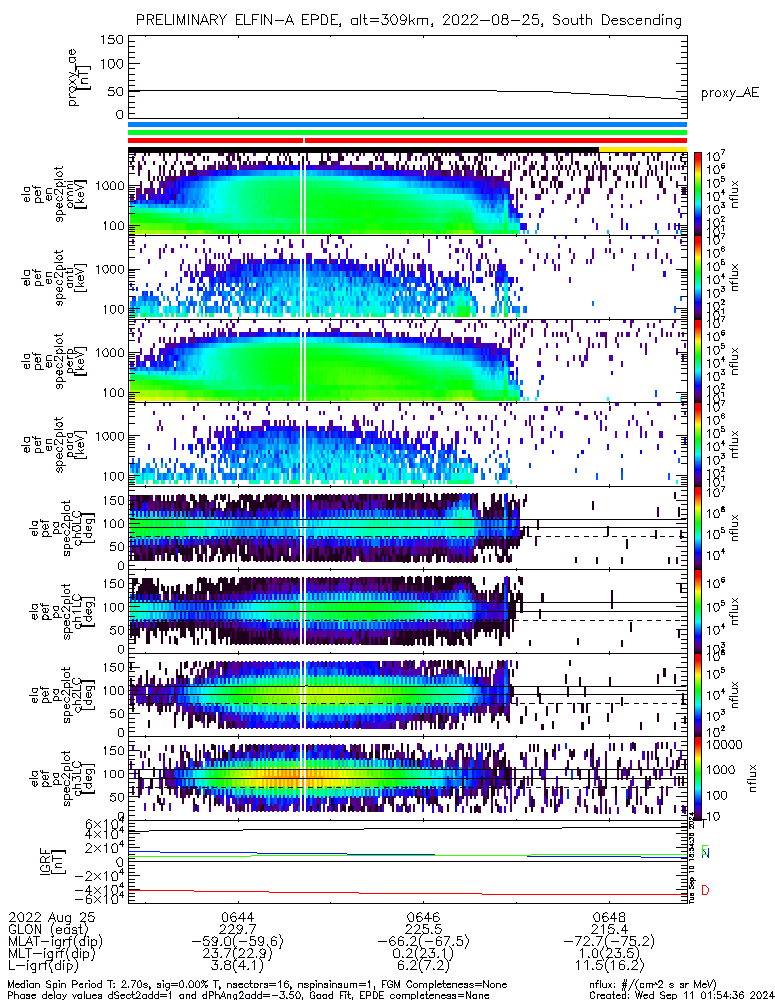Viewport: 775px width, 1000px height.
Task: Click the 'proxy_AE' legend label
Action: coord(730,93)
